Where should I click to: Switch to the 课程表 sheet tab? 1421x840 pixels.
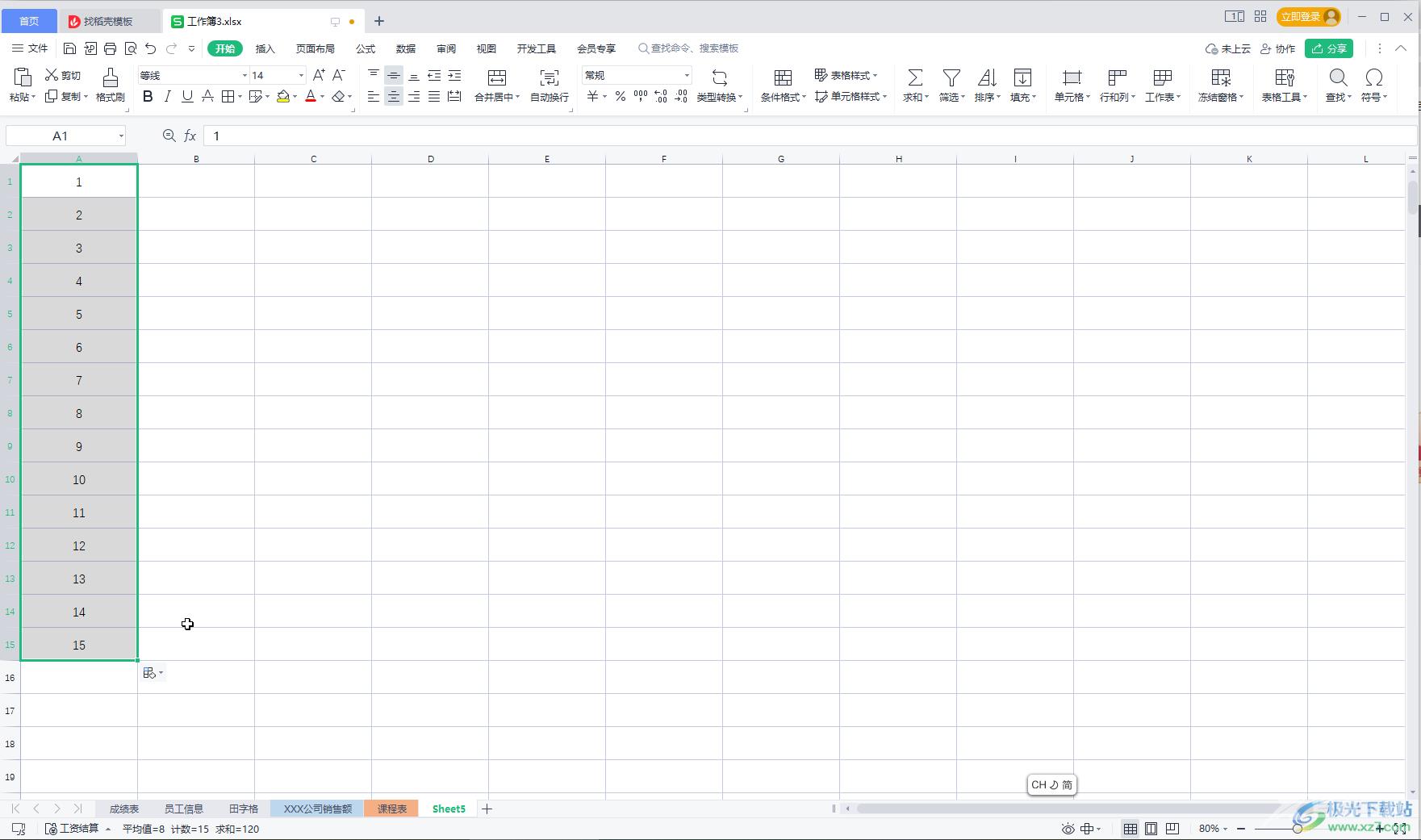pos(391,809)
